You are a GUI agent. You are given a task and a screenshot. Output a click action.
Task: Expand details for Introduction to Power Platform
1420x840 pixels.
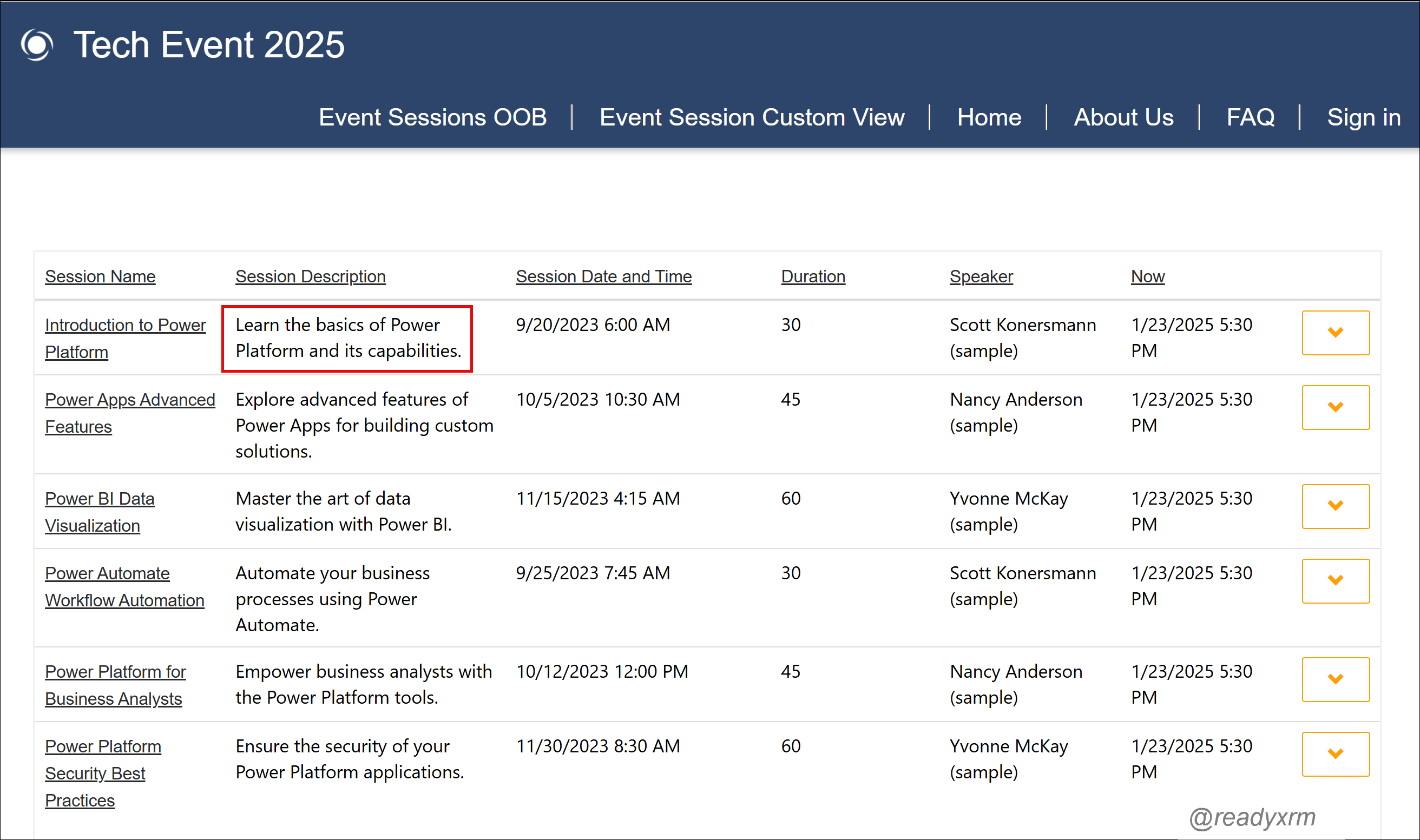1336,333
